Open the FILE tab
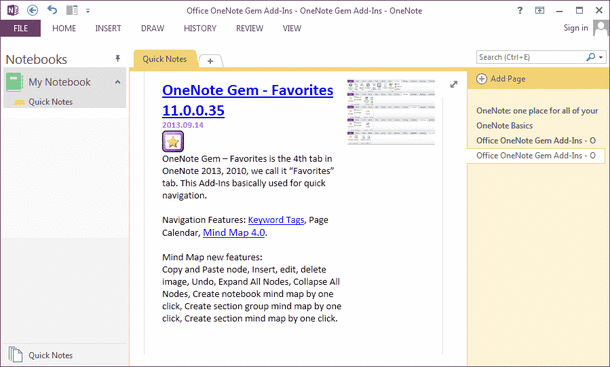This screenshot has height=367, width=610. click(21, 28)
